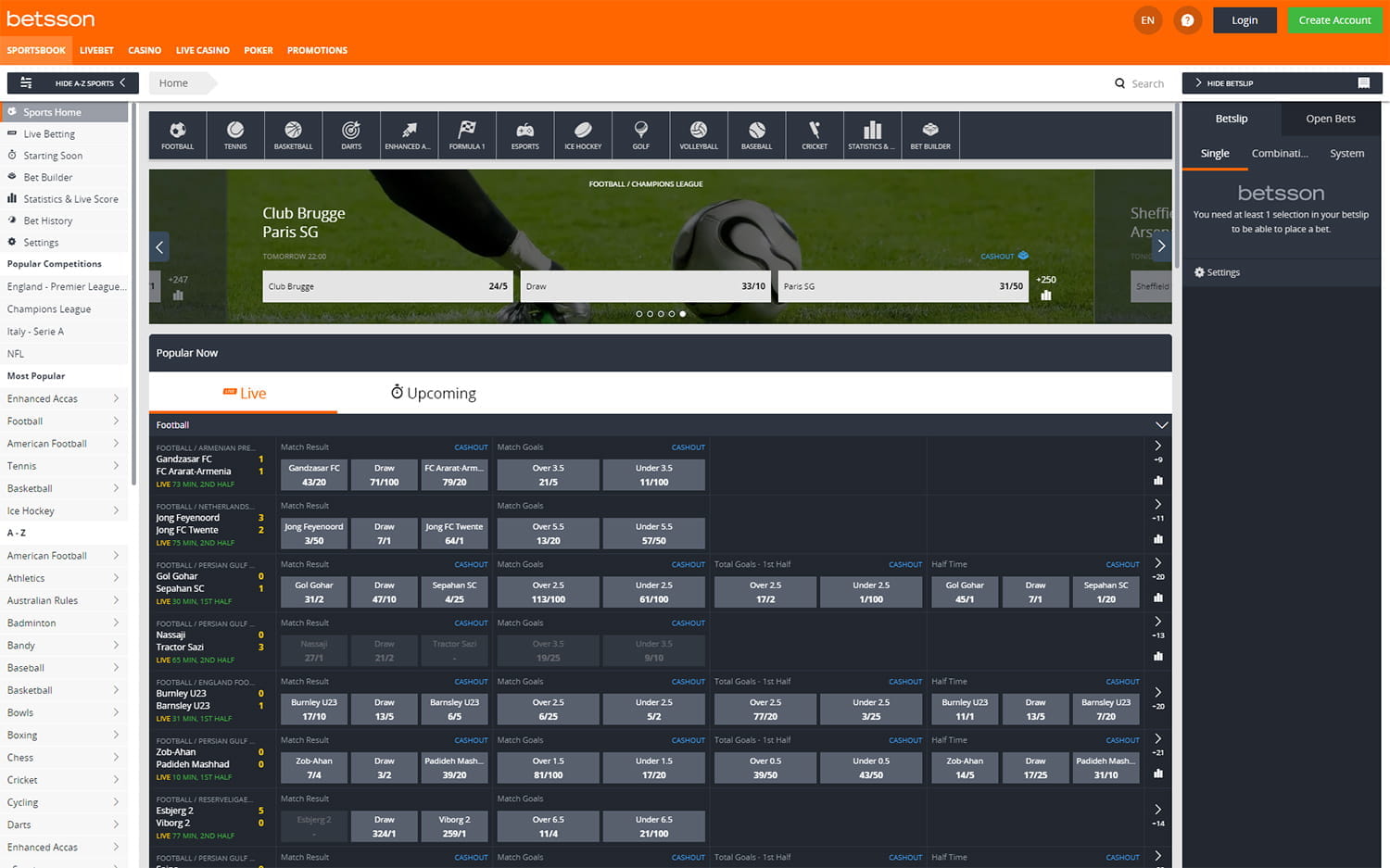Open the Golf icon
This screenshot has width=1390, height=868.
(640, 135)
